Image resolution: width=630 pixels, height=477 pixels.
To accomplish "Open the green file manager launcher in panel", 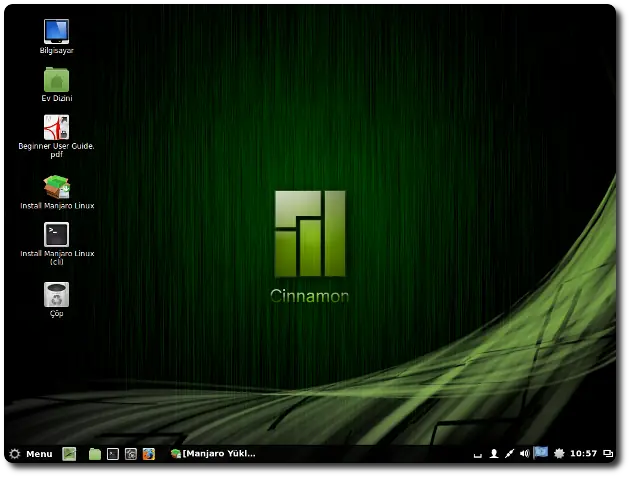I will click(x=95, y=454).
